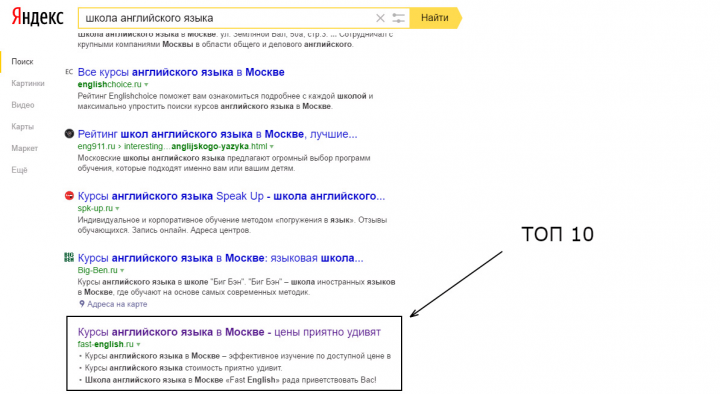Expand dropdown arrow next to englishchoice.ru

pos(146,84)
